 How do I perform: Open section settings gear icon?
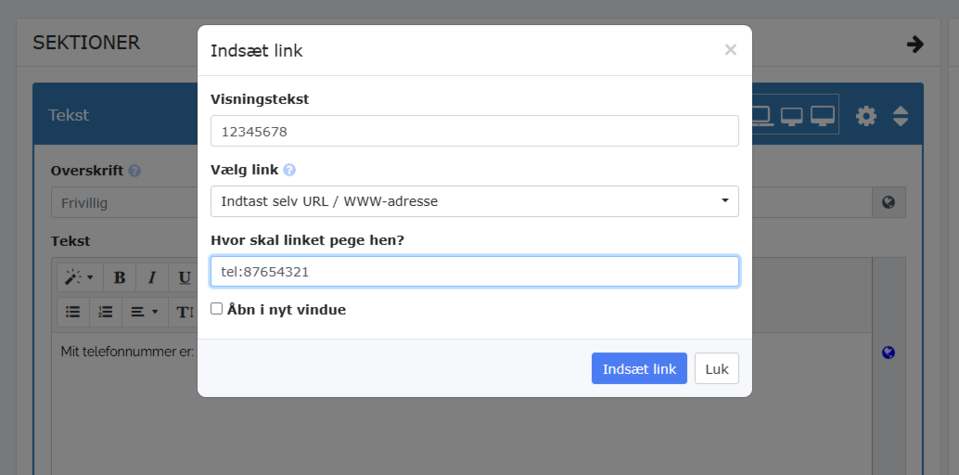(866, 116)
